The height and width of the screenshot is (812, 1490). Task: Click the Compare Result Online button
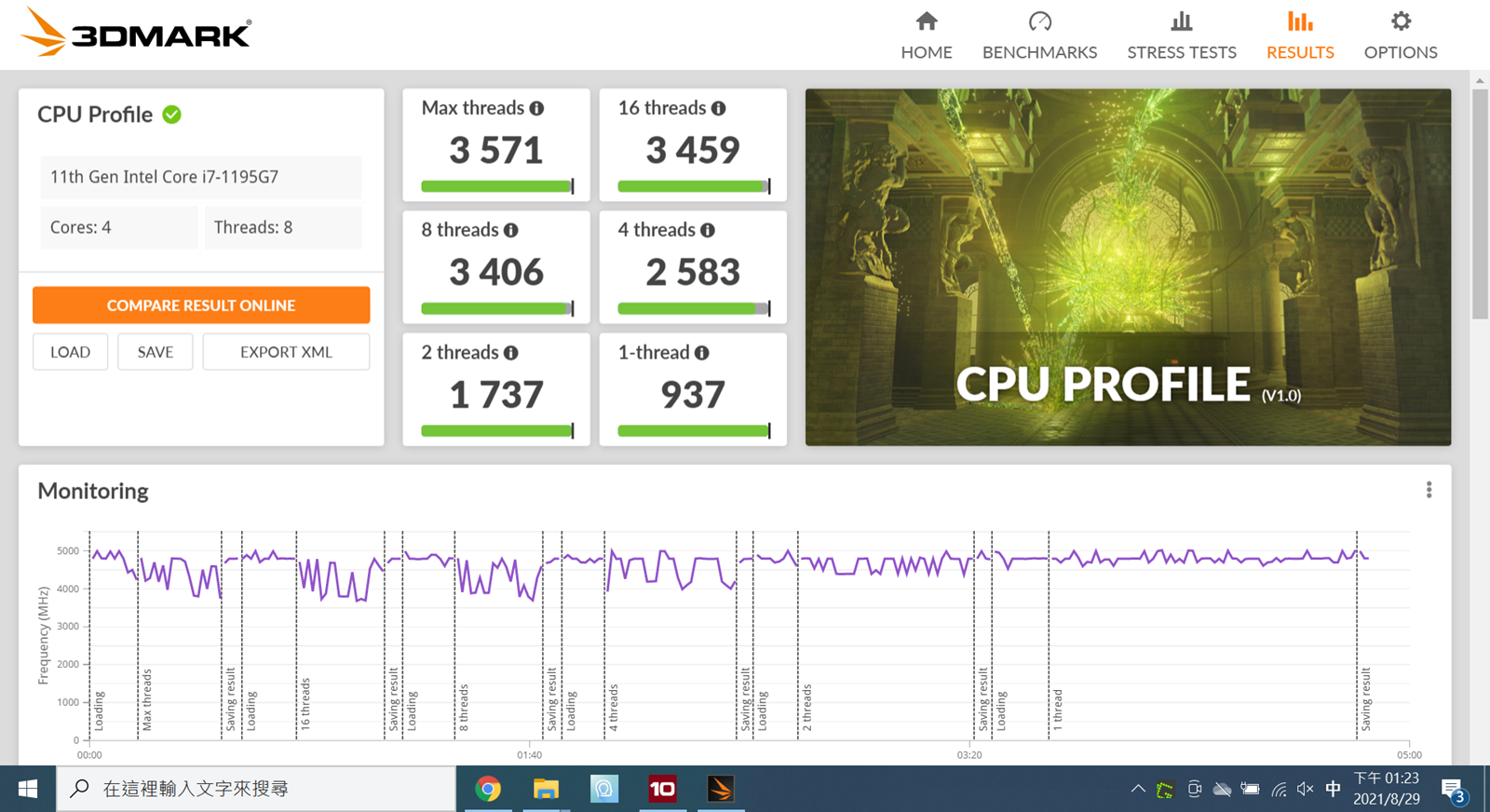coord(201,305)
